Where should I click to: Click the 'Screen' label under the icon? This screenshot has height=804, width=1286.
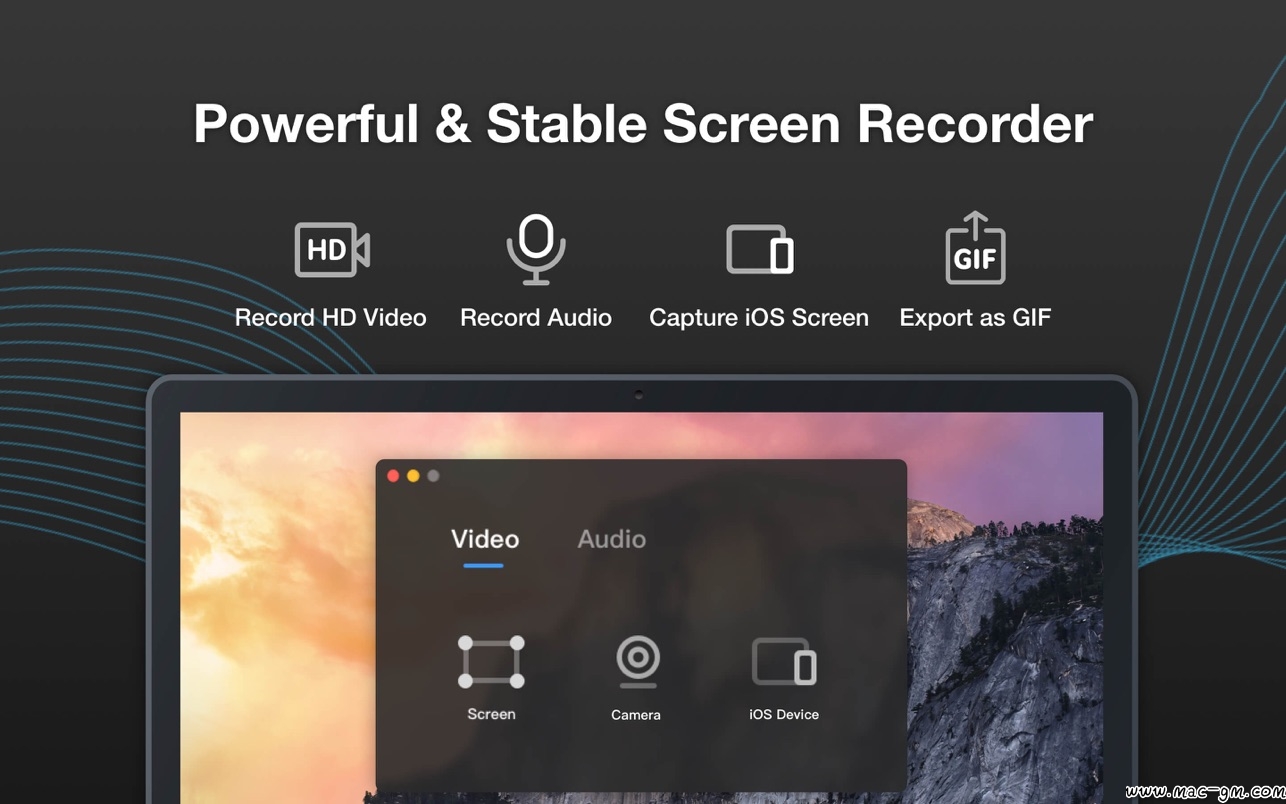click(491, 714)
